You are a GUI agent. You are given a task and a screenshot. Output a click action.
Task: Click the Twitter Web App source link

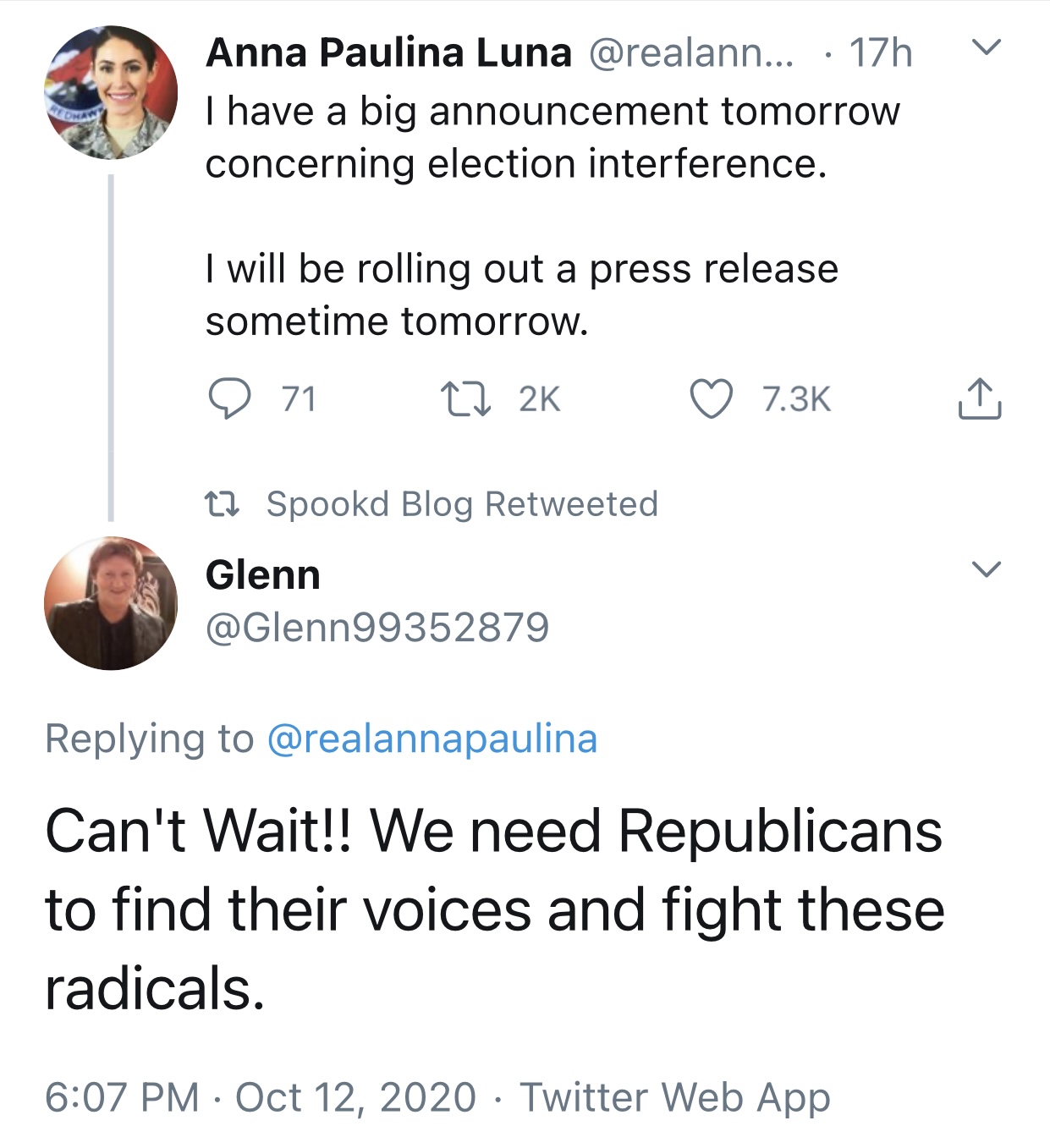674,1097
